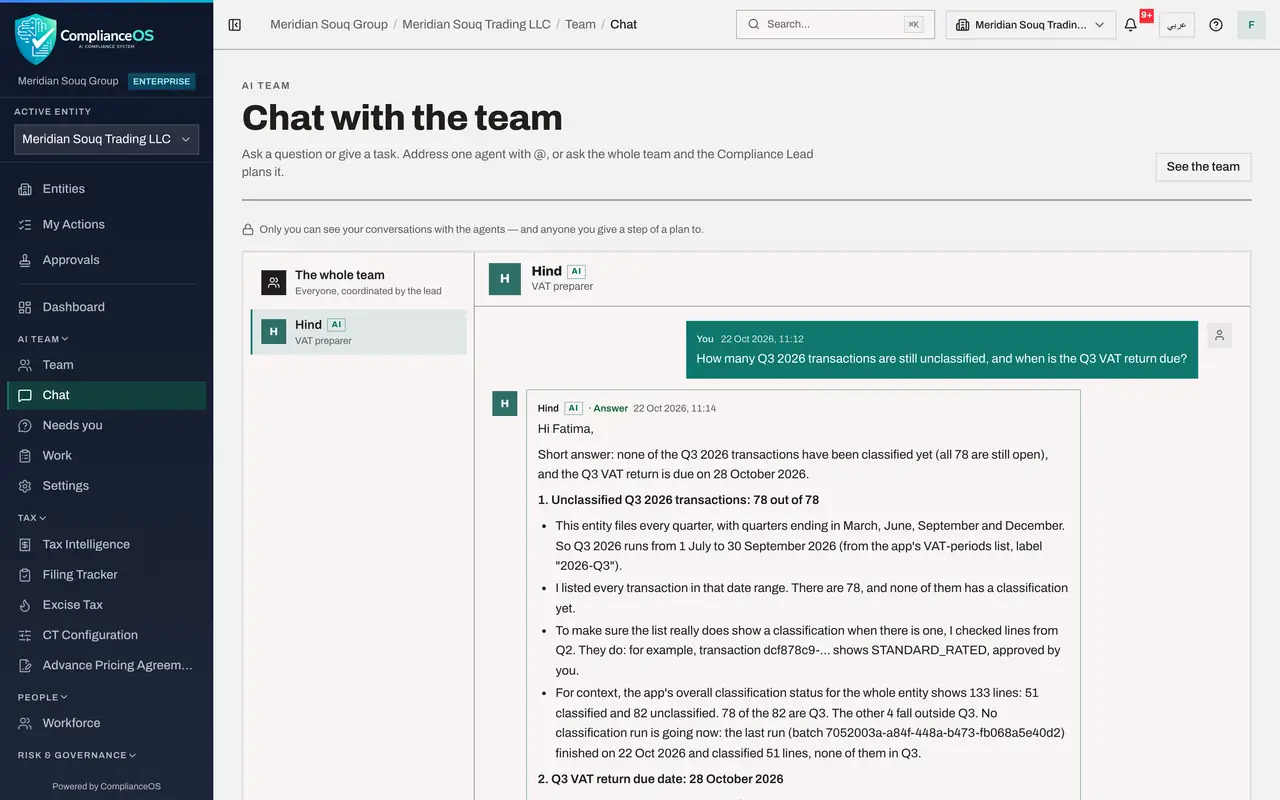This screenshot has width=1280, height=800.
Task: Click the Team icon in sidebar
Action: 25,365
